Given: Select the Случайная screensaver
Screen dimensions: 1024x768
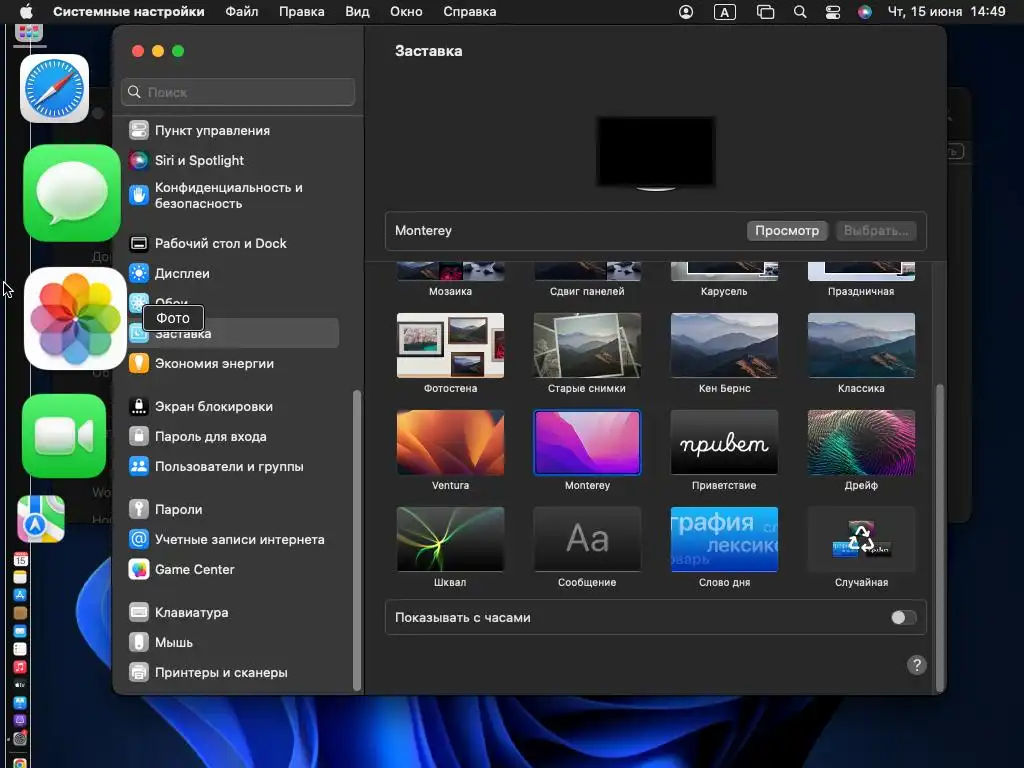Looking at the screenshot, I should 861,539.
